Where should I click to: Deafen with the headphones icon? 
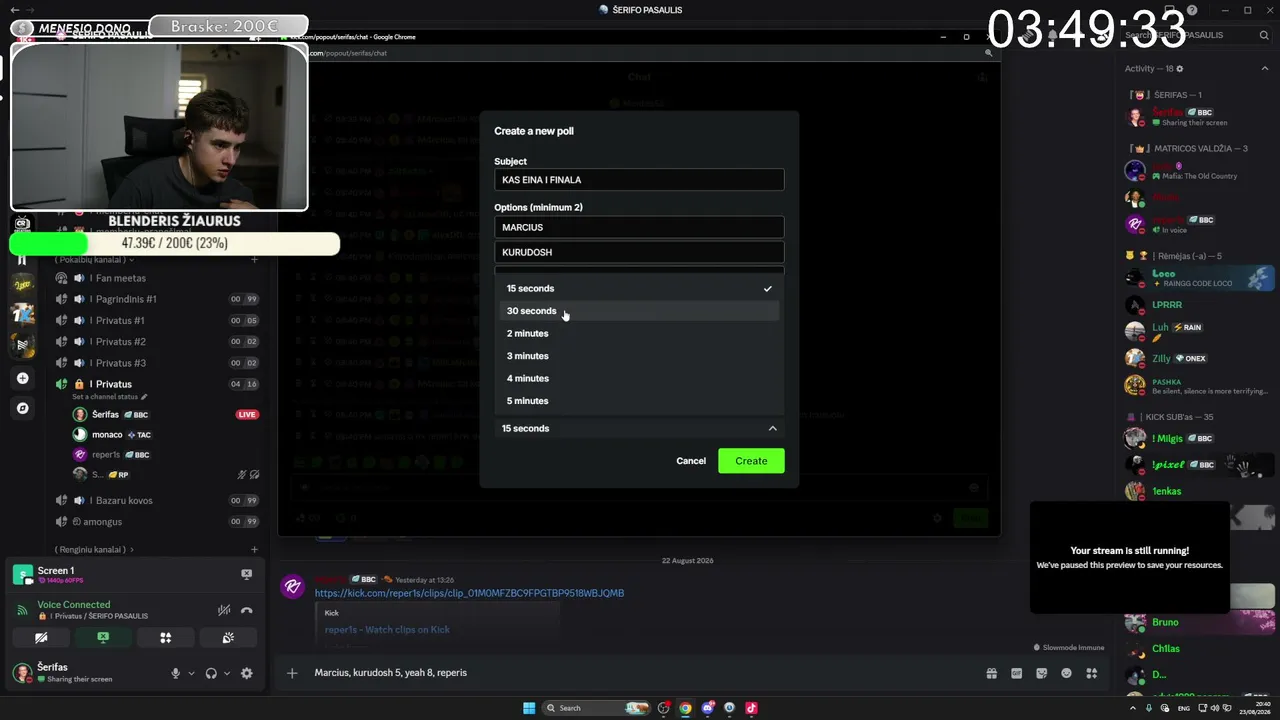[x=211, y=673]
